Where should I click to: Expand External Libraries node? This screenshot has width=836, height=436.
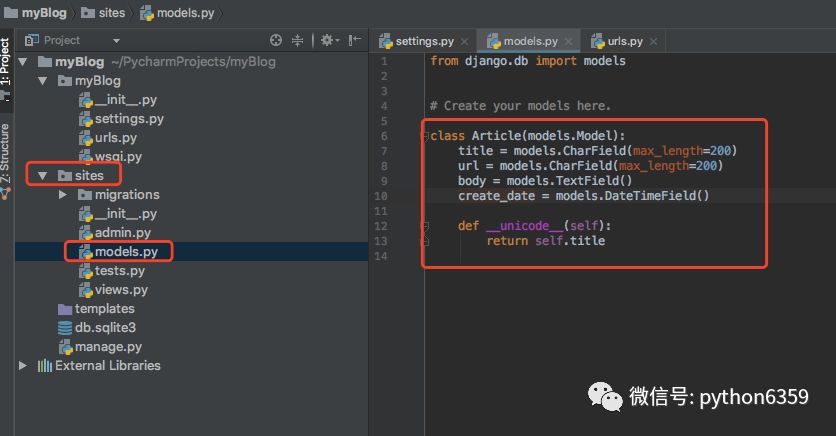[x=23, y=366]
